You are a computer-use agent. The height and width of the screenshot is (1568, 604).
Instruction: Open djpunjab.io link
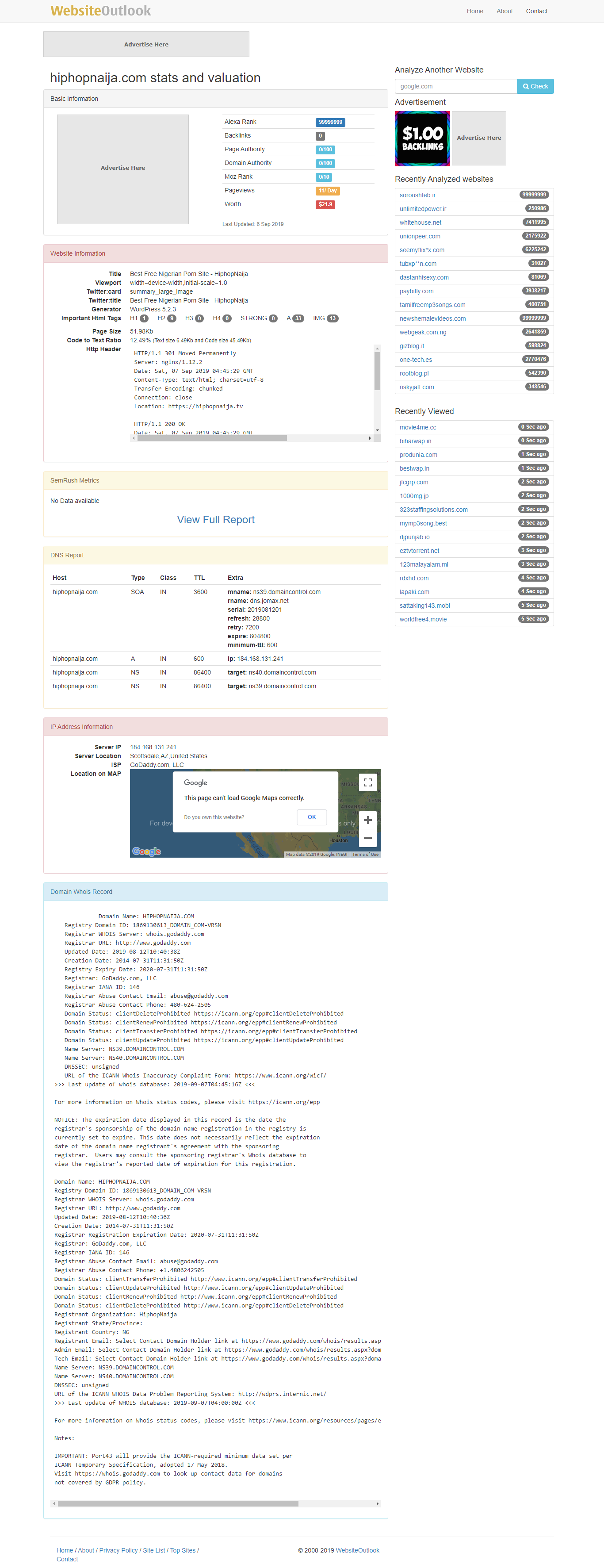point(415,537)
